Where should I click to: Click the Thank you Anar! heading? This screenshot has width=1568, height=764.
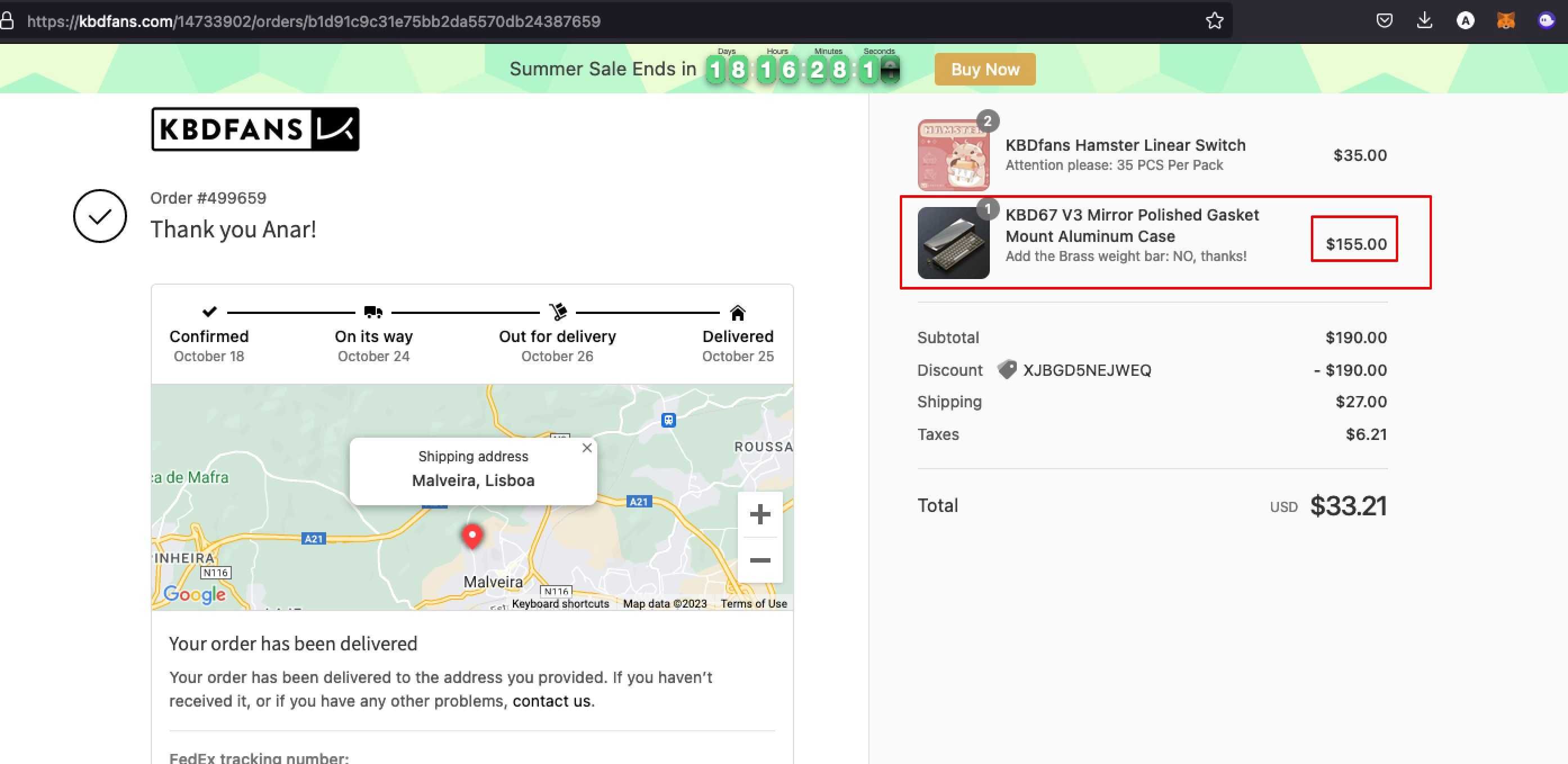click(233, 230)
